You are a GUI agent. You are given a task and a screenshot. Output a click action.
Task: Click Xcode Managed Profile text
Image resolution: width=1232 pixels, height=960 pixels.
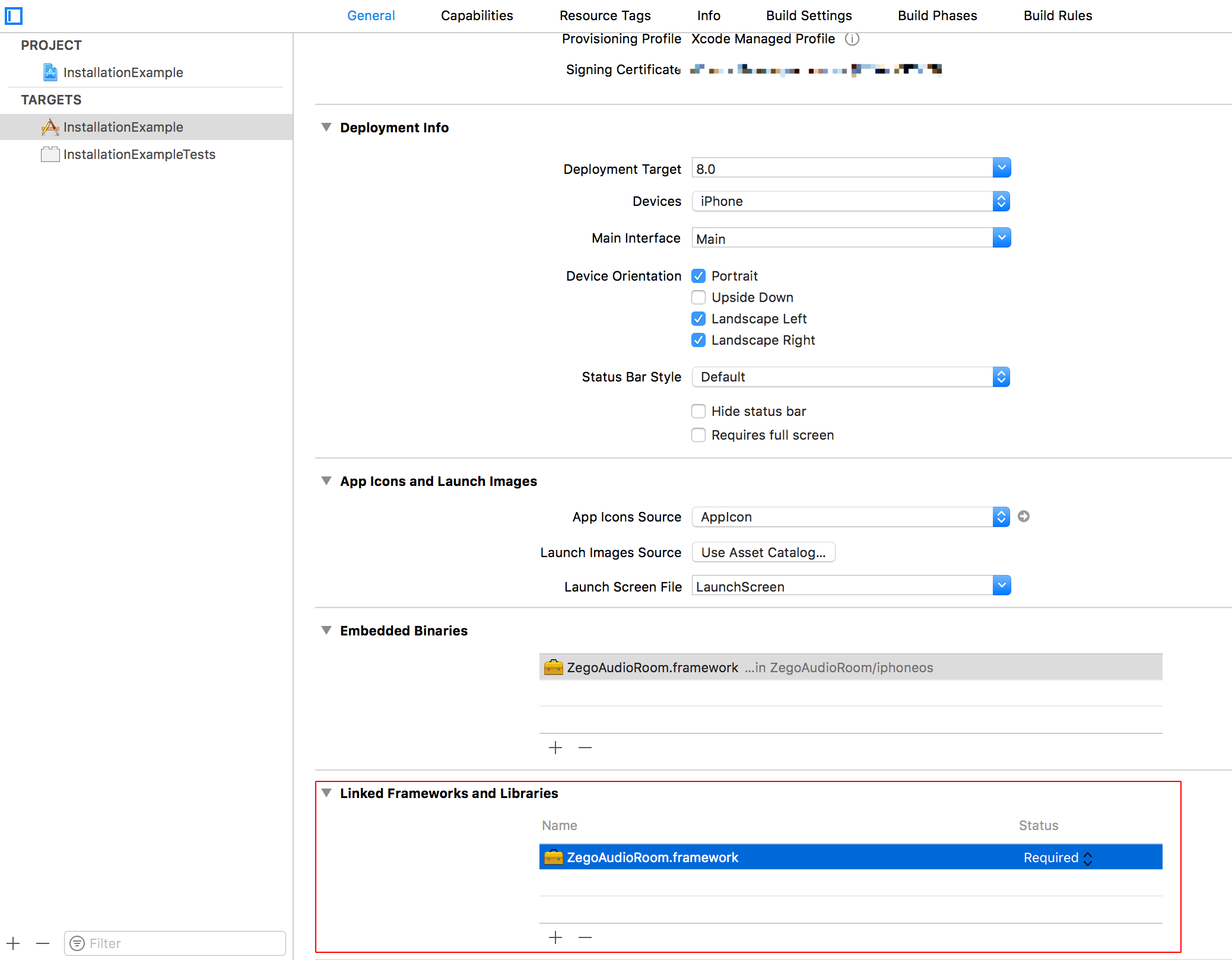tap(763, 39)
